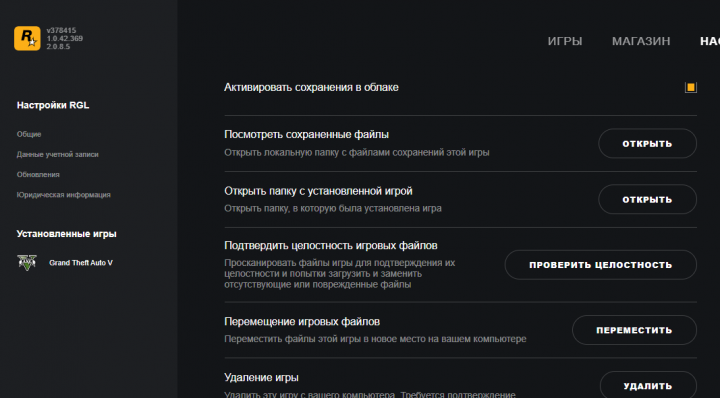Click the Rockstar Games logo icon
The image size is (720, 398).
(x=27, y=38)
